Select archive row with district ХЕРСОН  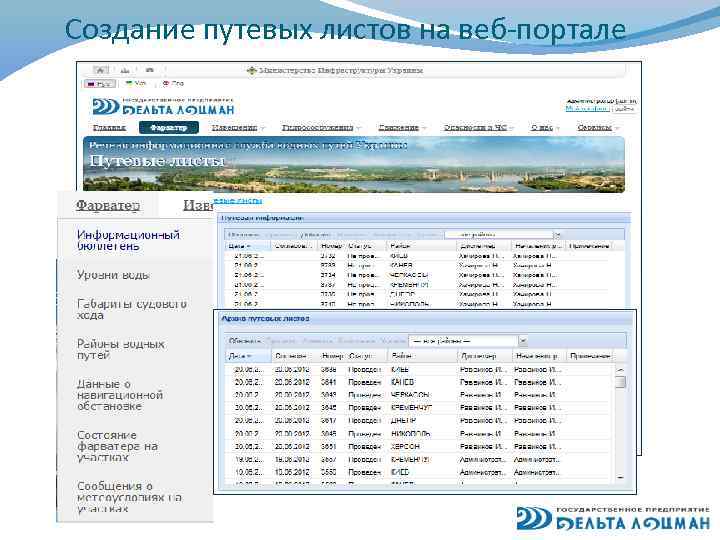point(420,446)
